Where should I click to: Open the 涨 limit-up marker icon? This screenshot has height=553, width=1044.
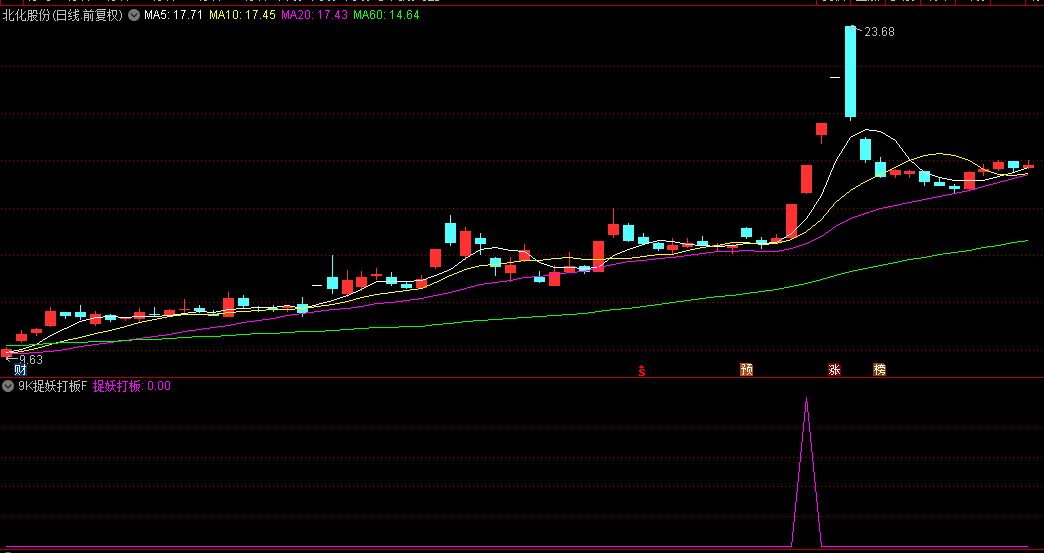834,370
